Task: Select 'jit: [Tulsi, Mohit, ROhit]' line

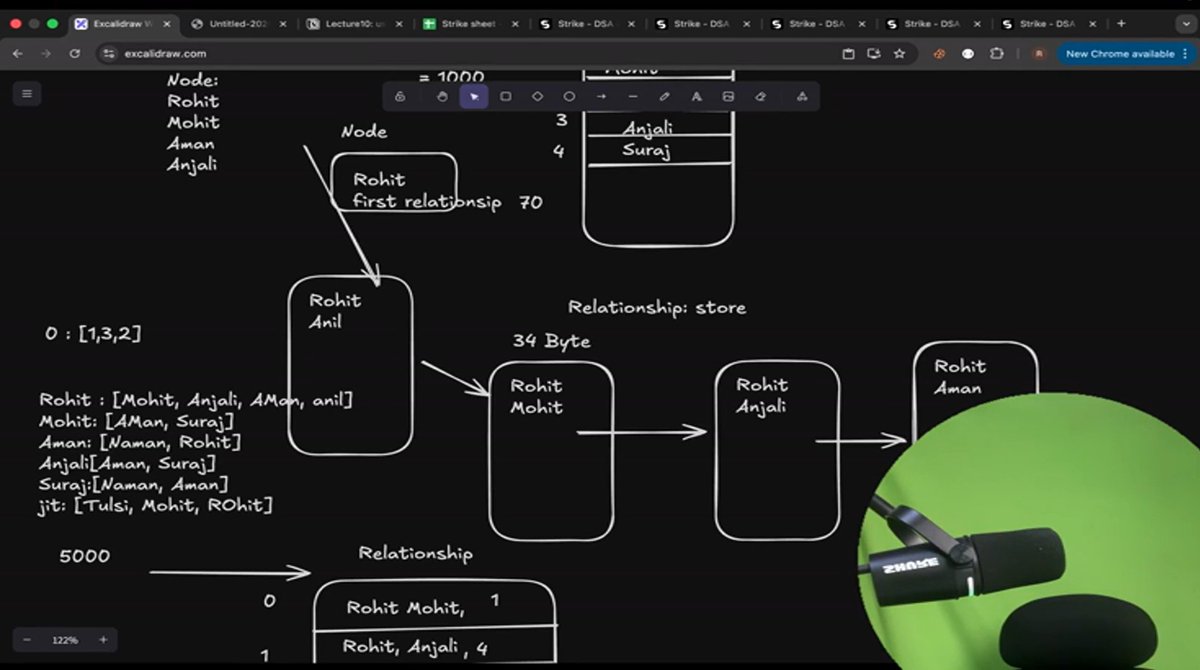Action: [x=155, y=506]
